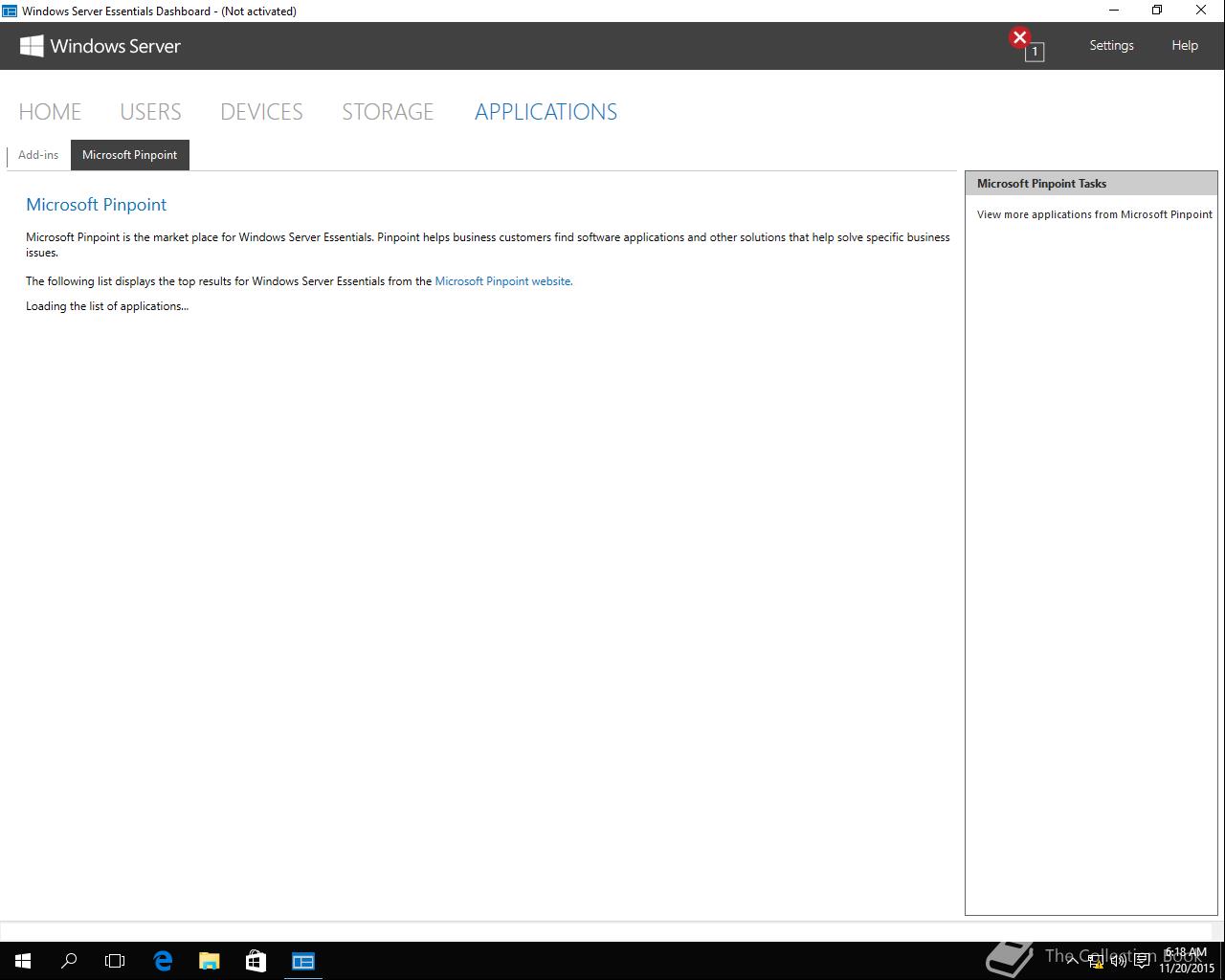The height and width of the screenshot is (980, 1225).
Task: Open taskbar Search
Action: point(69,961)
